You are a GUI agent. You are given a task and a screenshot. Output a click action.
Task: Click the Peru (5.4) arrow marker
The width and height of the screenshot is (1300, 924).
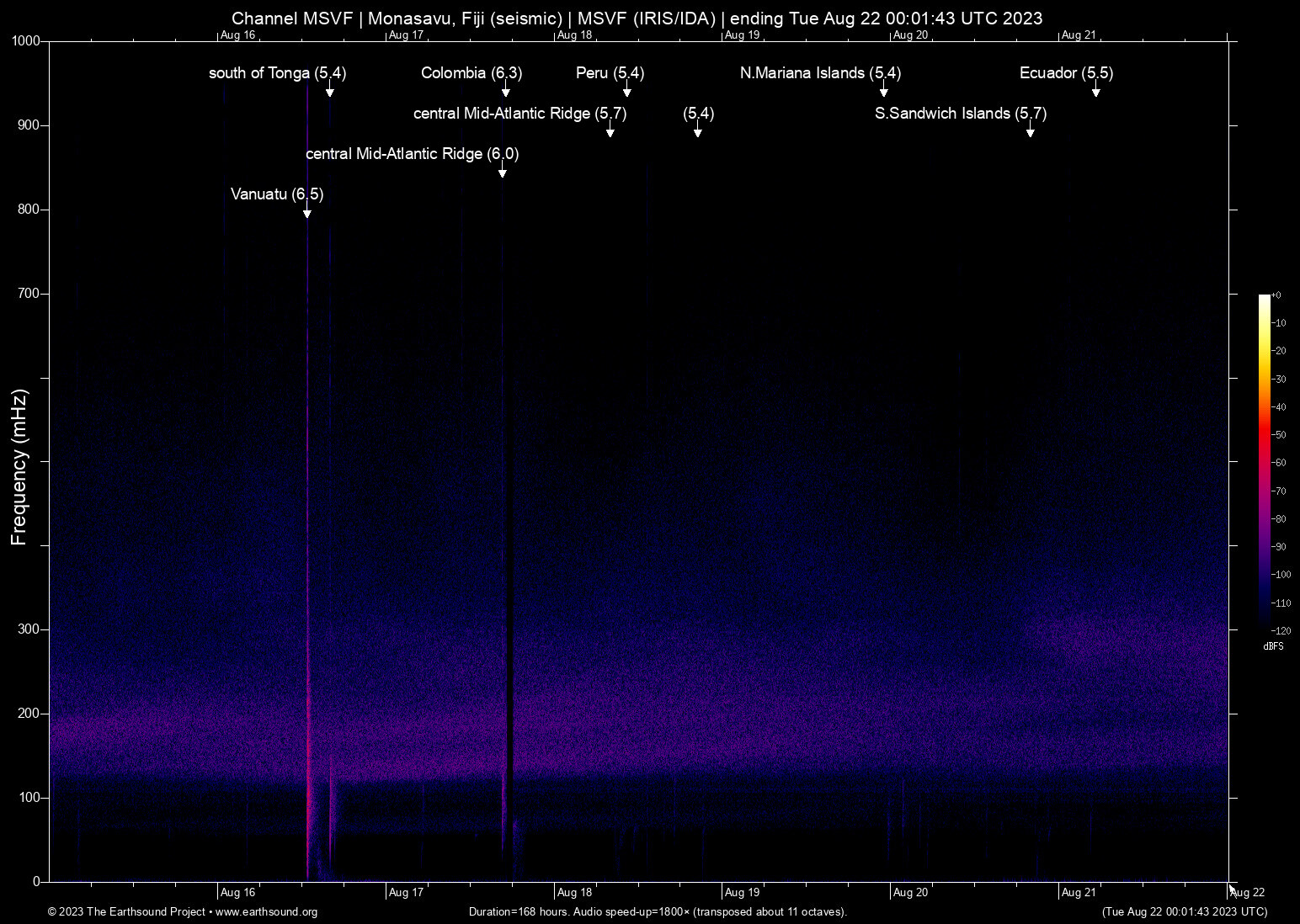pyautogui.click(x=627, y=93)
